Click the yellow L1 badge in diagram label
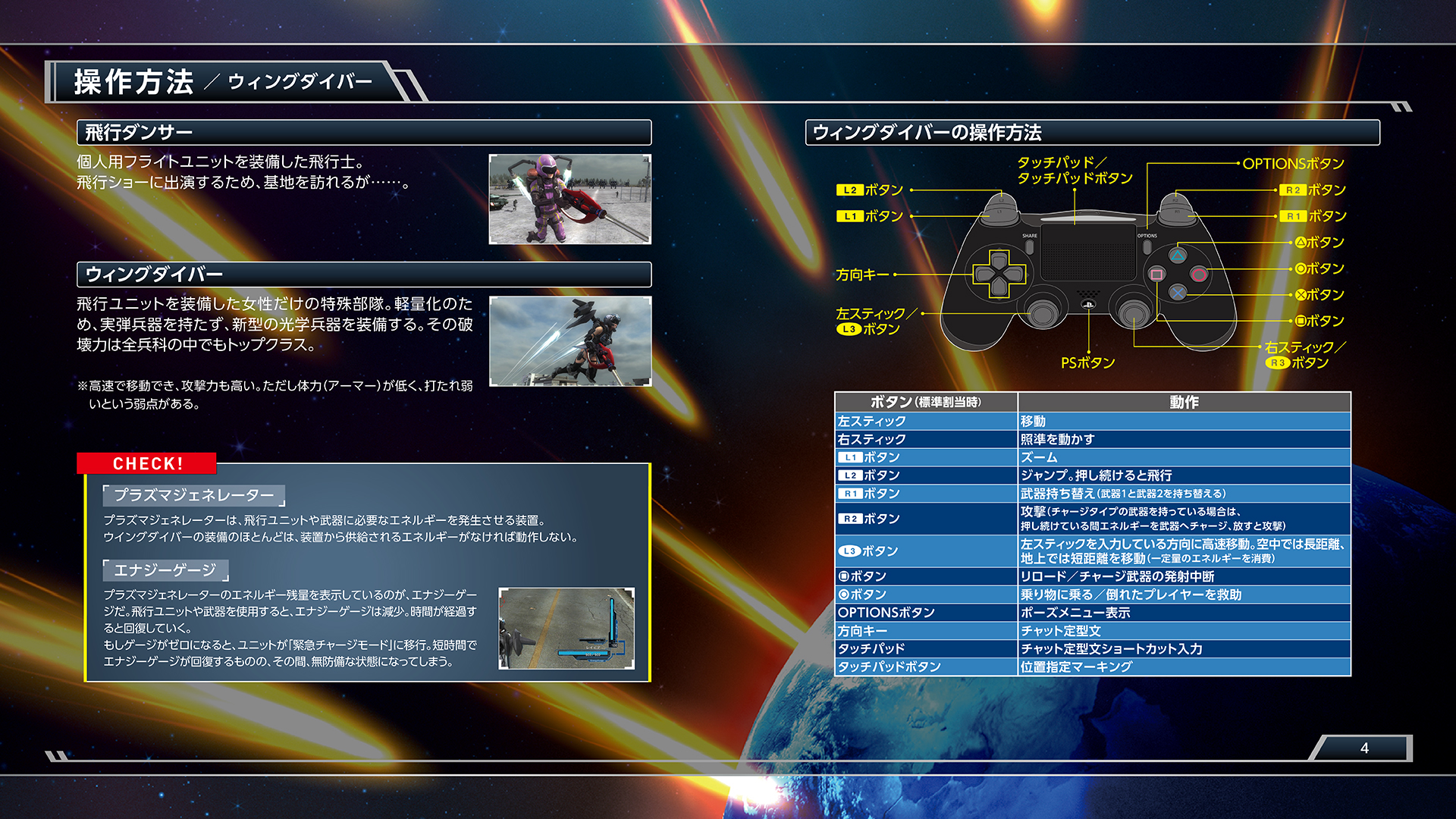1456x819 pixels. pyautogui.click(x=849, y=216)
